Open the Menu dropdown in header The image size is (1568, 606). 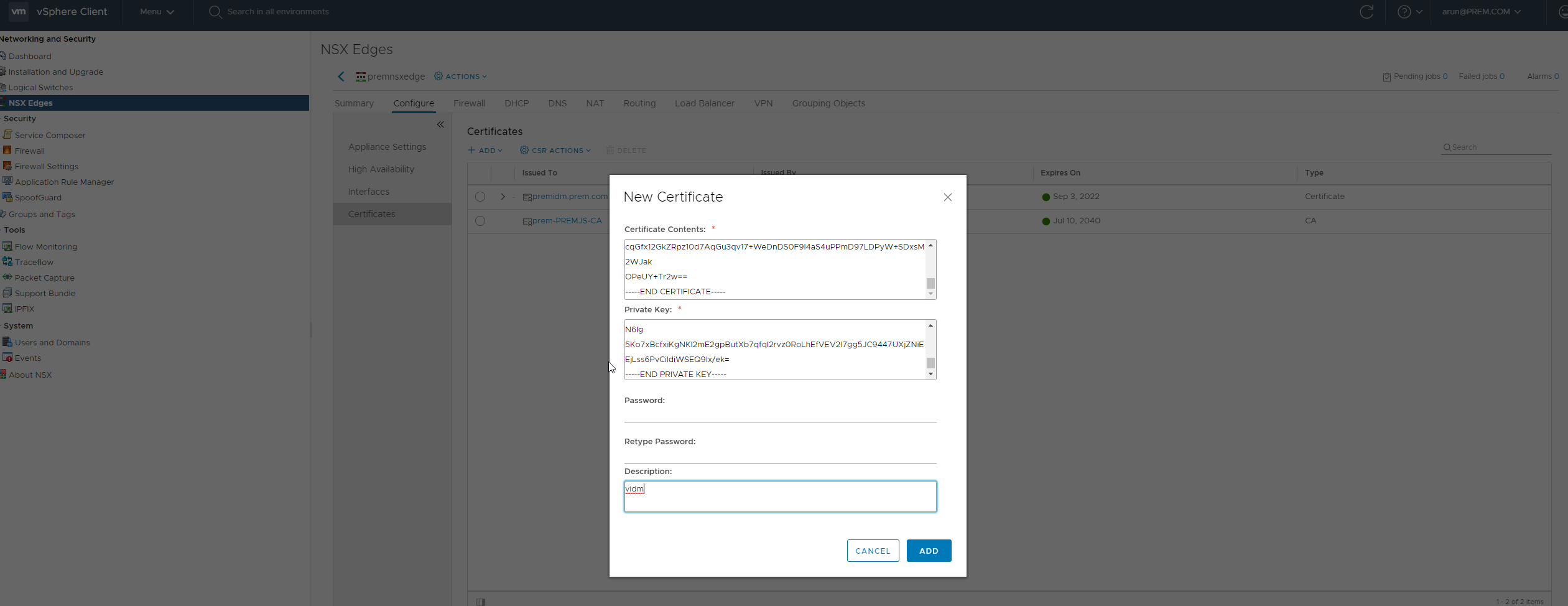coord(157,12)
